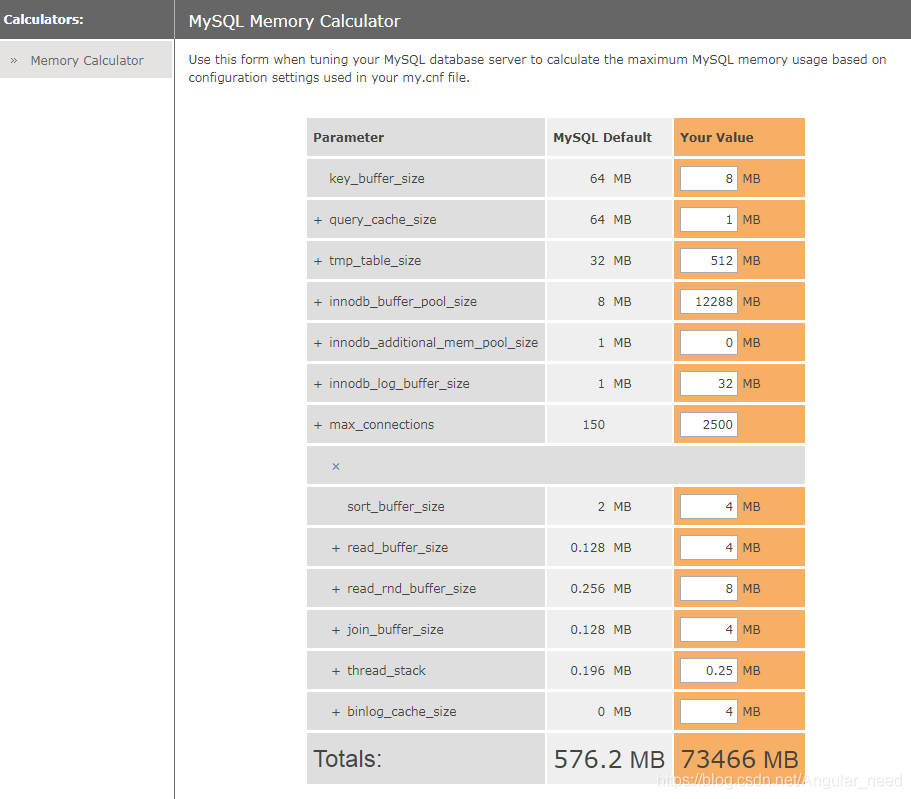Viewport: 911px width, 799px height.
Task: Select the innodb_buffer_pool_size value input
Action: click(708, 302)
